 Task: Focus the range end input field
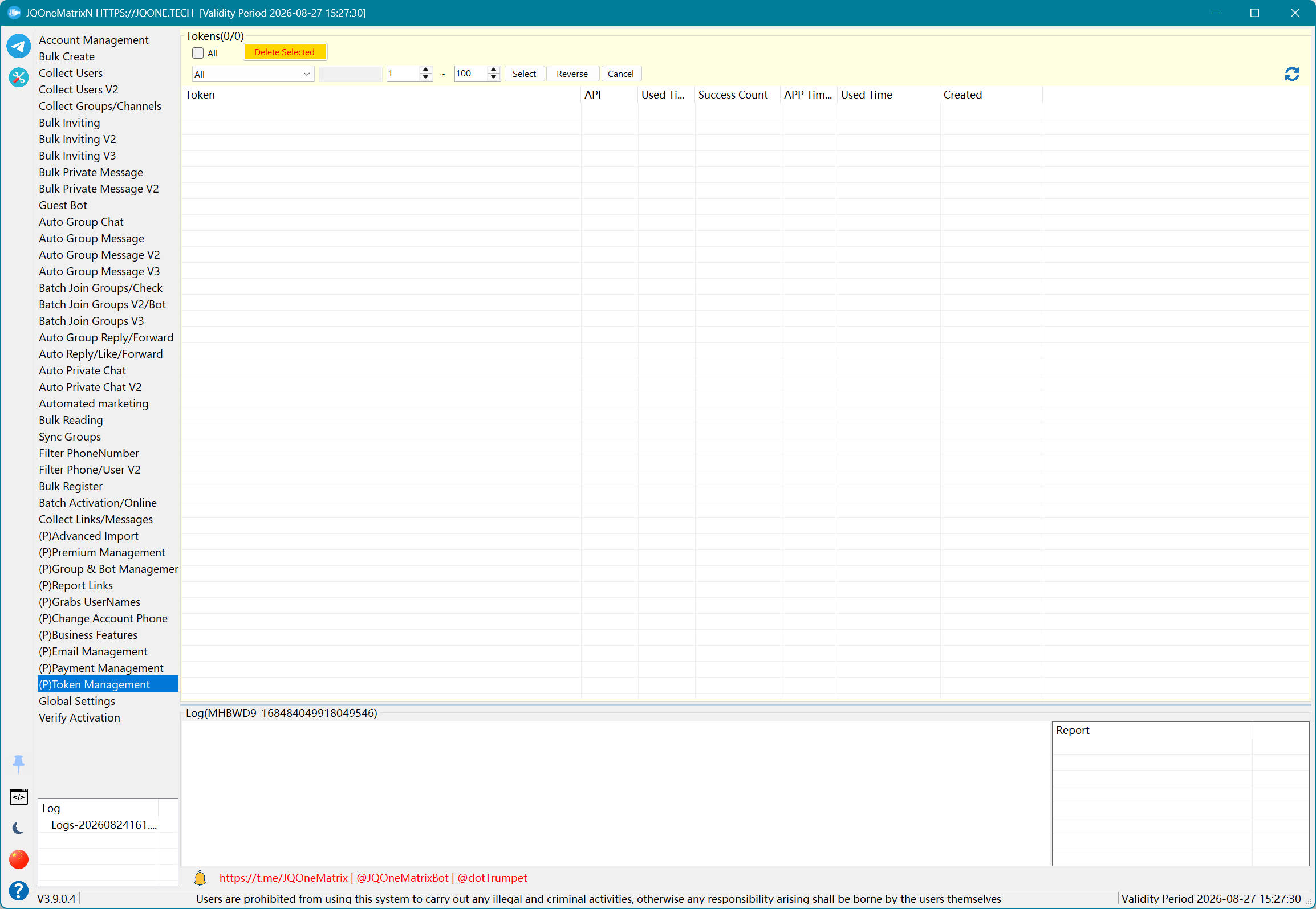471,74
